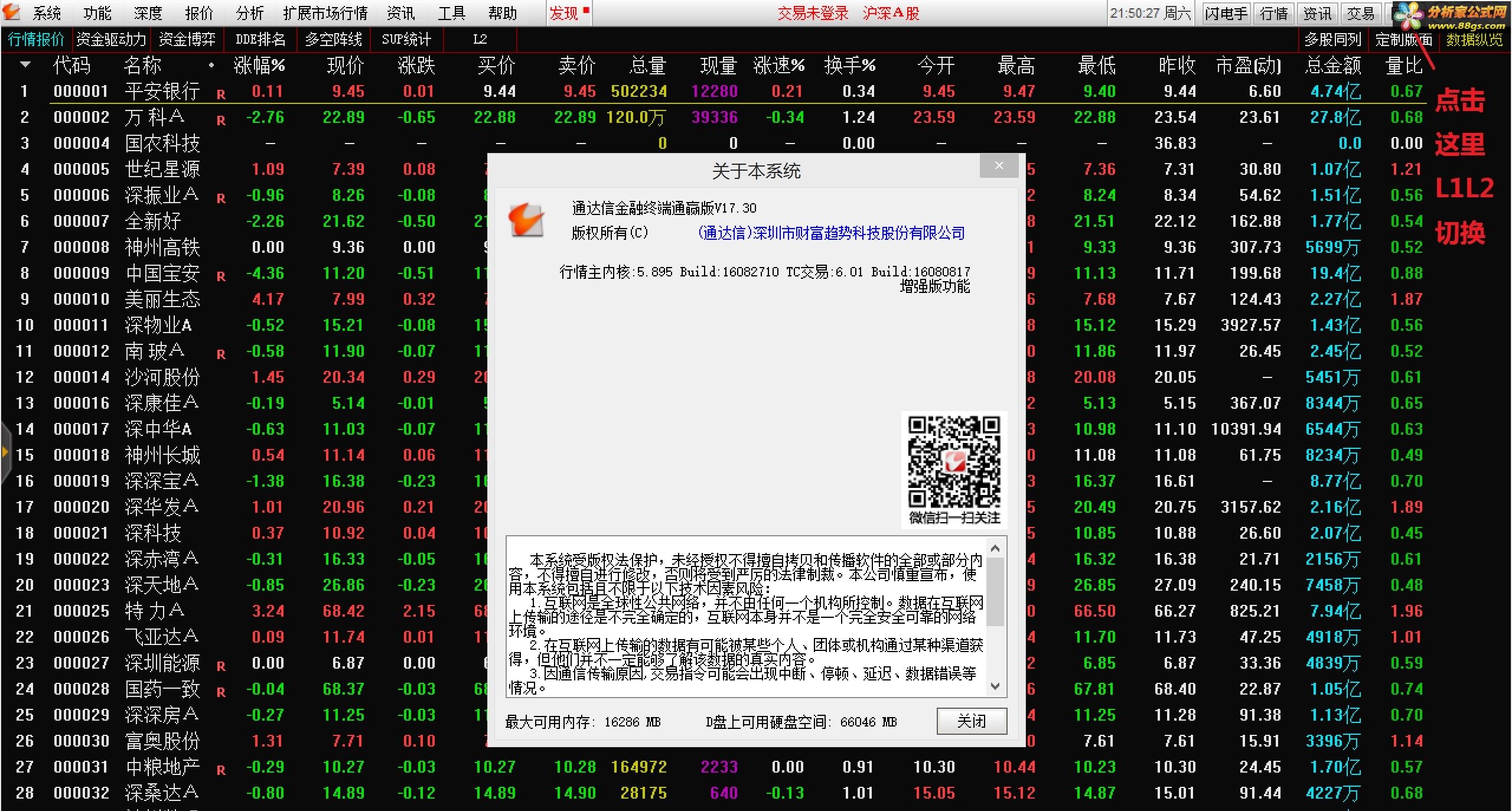Open the 数据纵览 view
1512x811 pixels.
click(x=1475, y=40)
